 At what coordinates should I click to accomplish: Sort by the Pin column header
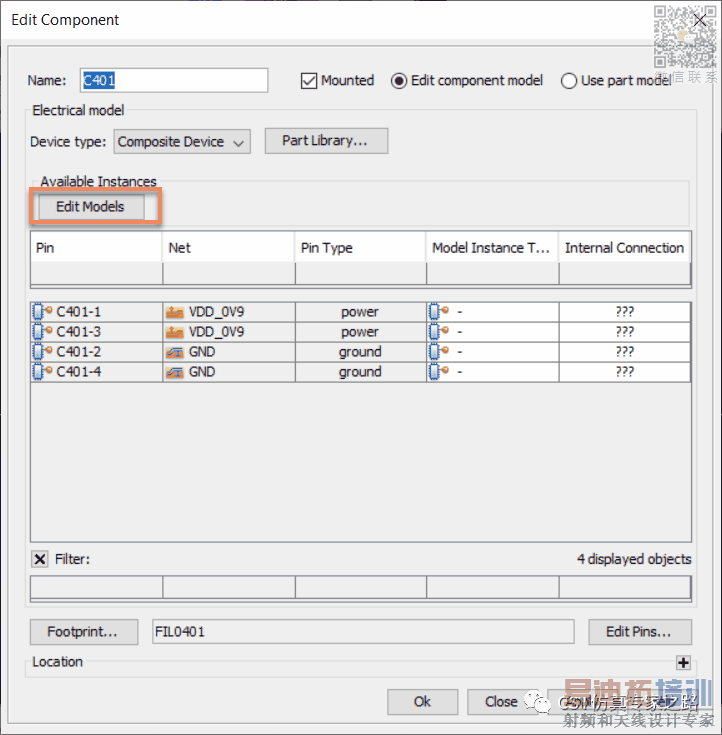pos(97,248)
